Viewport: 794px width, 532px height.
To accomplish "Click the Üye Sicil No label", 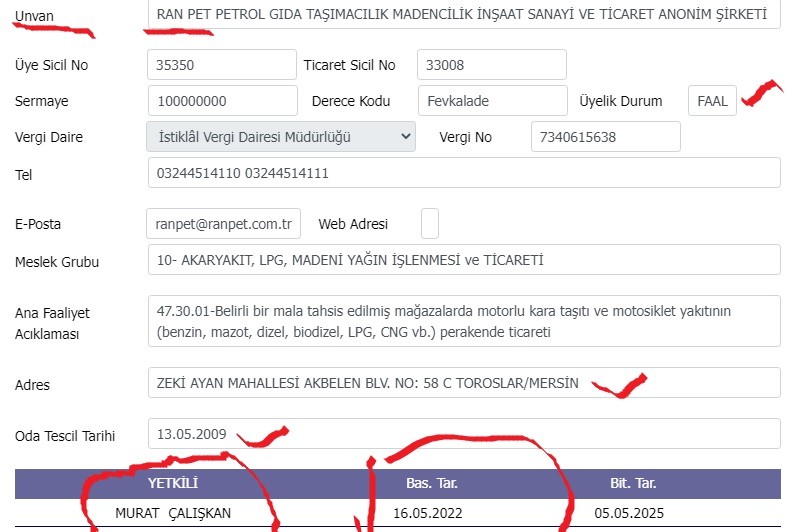I will (x=51, y=65).
